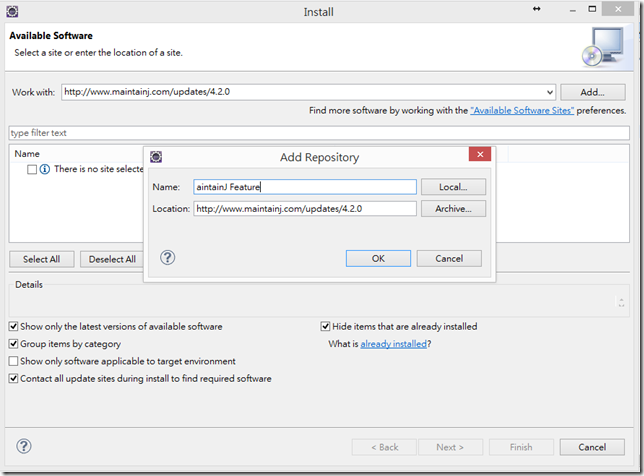
Task: Click the repository Name input field
Action: pos(305,187)
